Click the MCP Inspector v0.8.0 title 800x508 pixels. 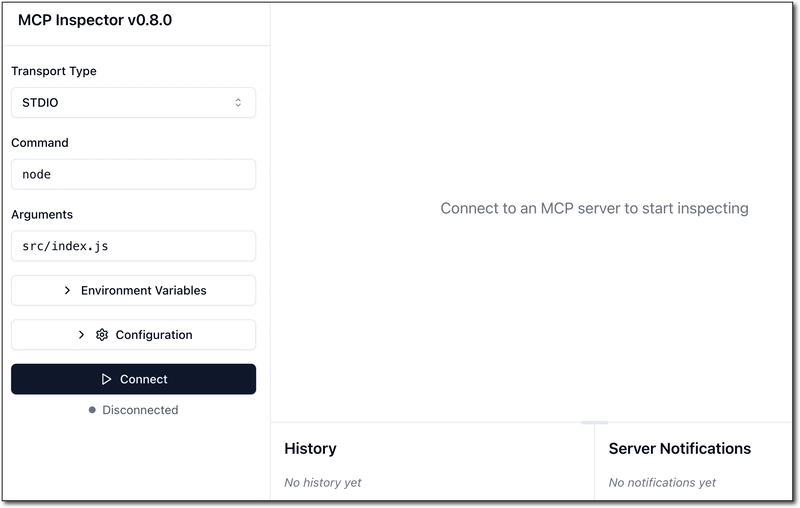pyautogui.click(x=95, y=20)
